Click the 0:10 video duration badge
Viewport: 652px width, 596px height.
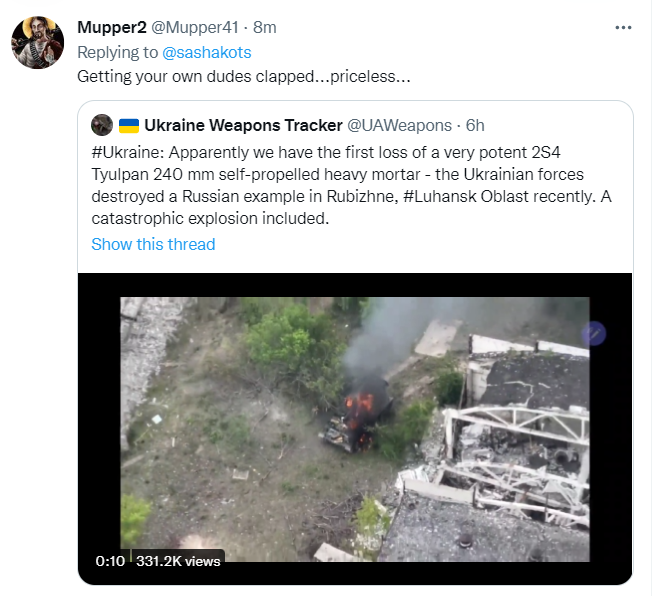(110, 561)
